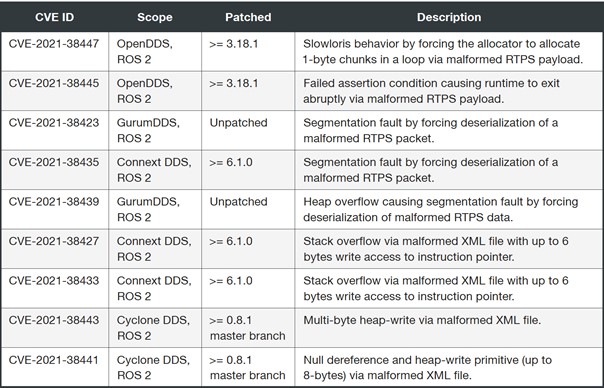Click the Failed assertion condition description
This screenshot has width=604, height=388.
[x=431, y=91]
